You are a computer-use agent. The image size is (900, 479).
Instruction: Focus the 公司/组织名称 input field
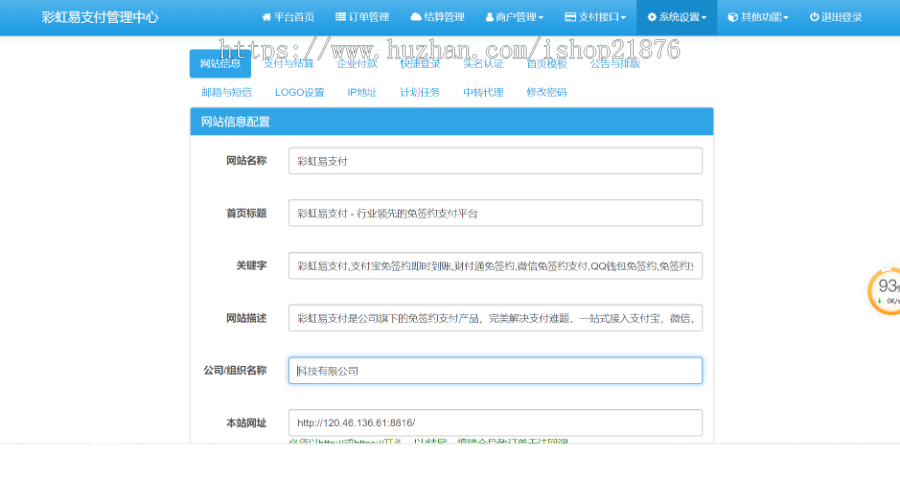[495, 371]
